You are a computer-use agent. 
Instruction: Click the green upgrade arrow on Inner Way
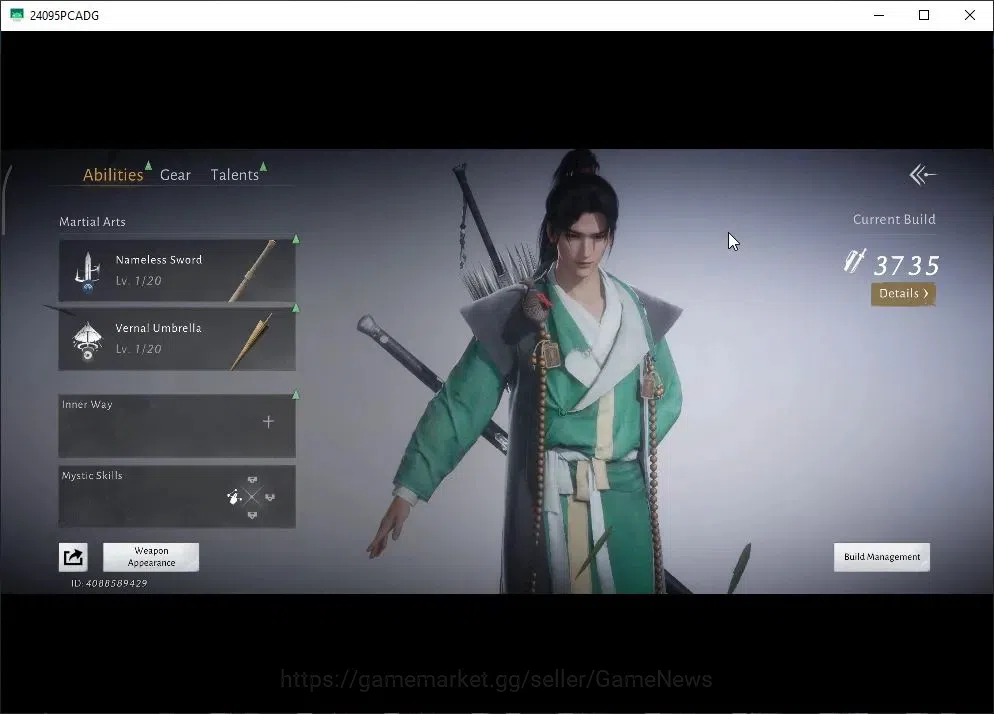click(295, 395)
